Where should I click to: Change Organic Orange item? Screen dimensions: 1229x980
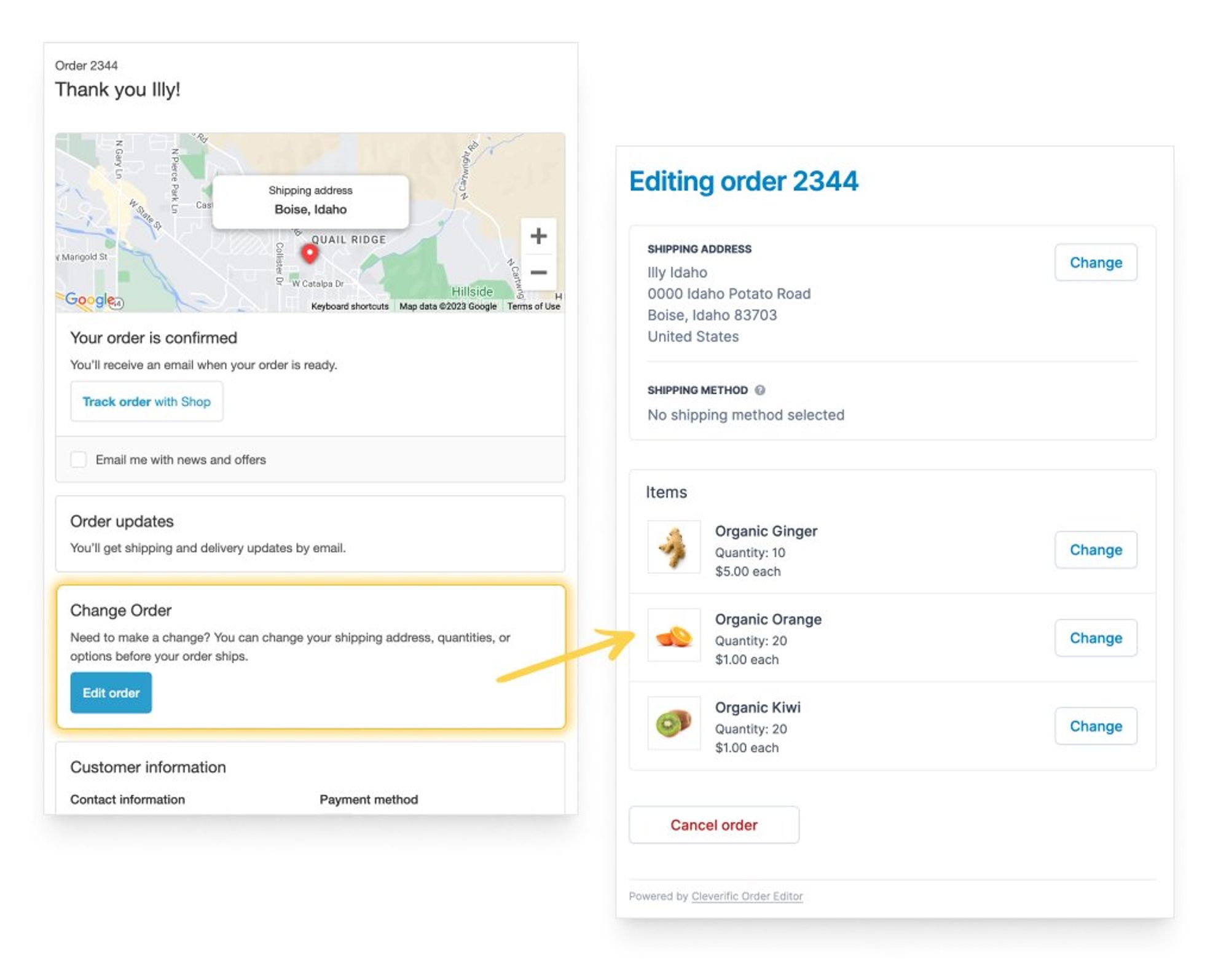pos(1096,638)
